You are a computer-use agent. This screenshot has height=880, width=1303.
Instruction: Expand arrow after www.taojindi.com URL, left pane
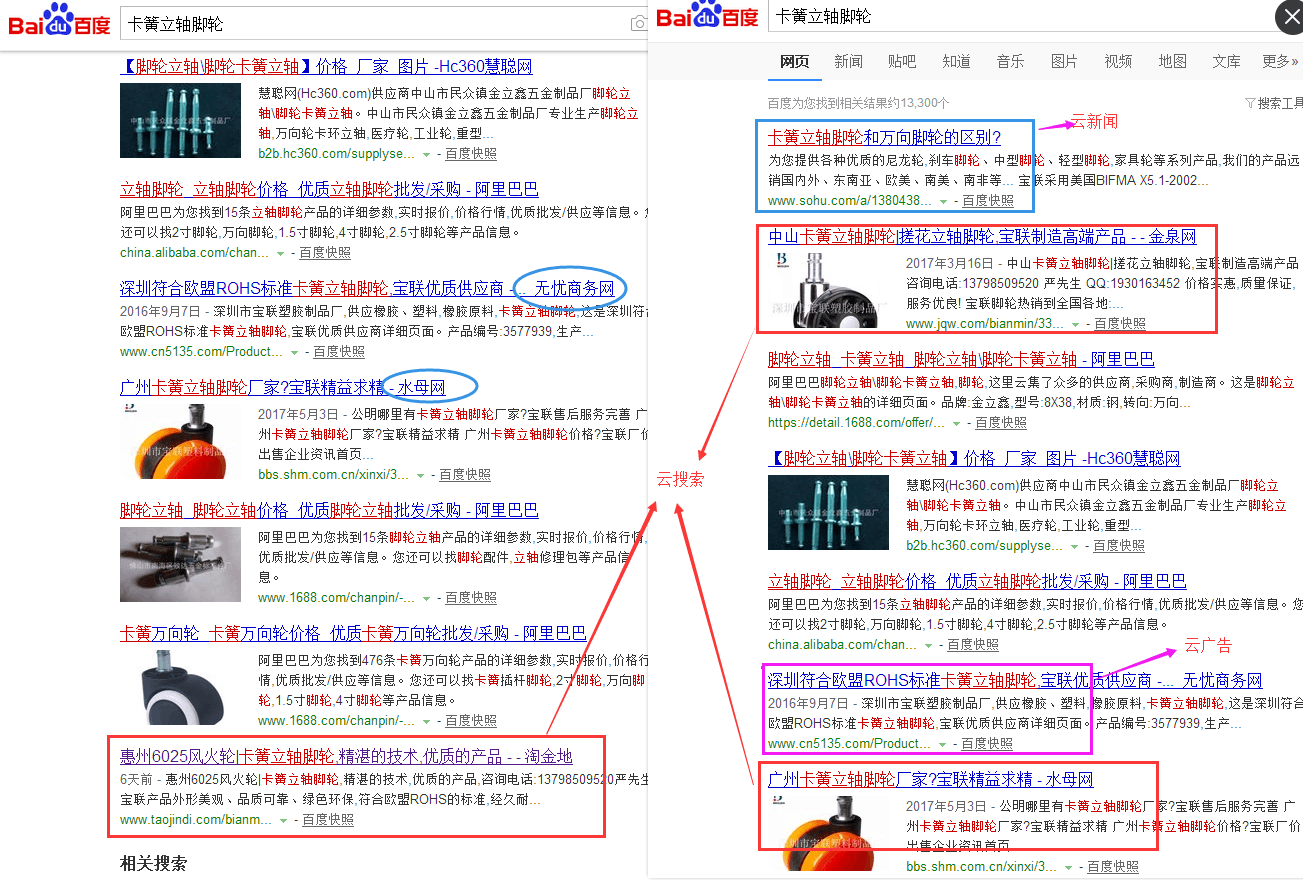point(284,820)
